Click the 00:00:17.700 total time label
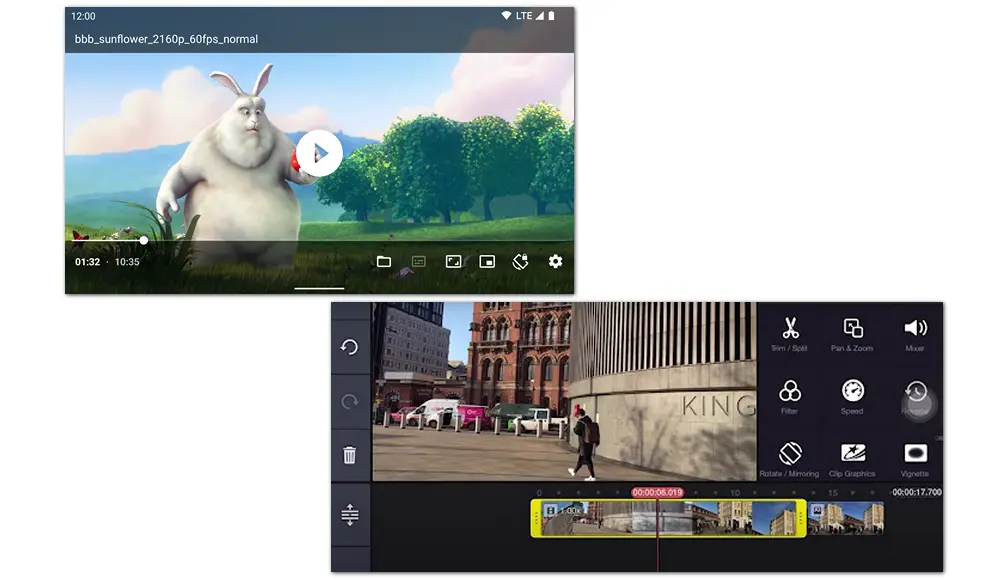 pyautogui.click(x=916, y=492)
